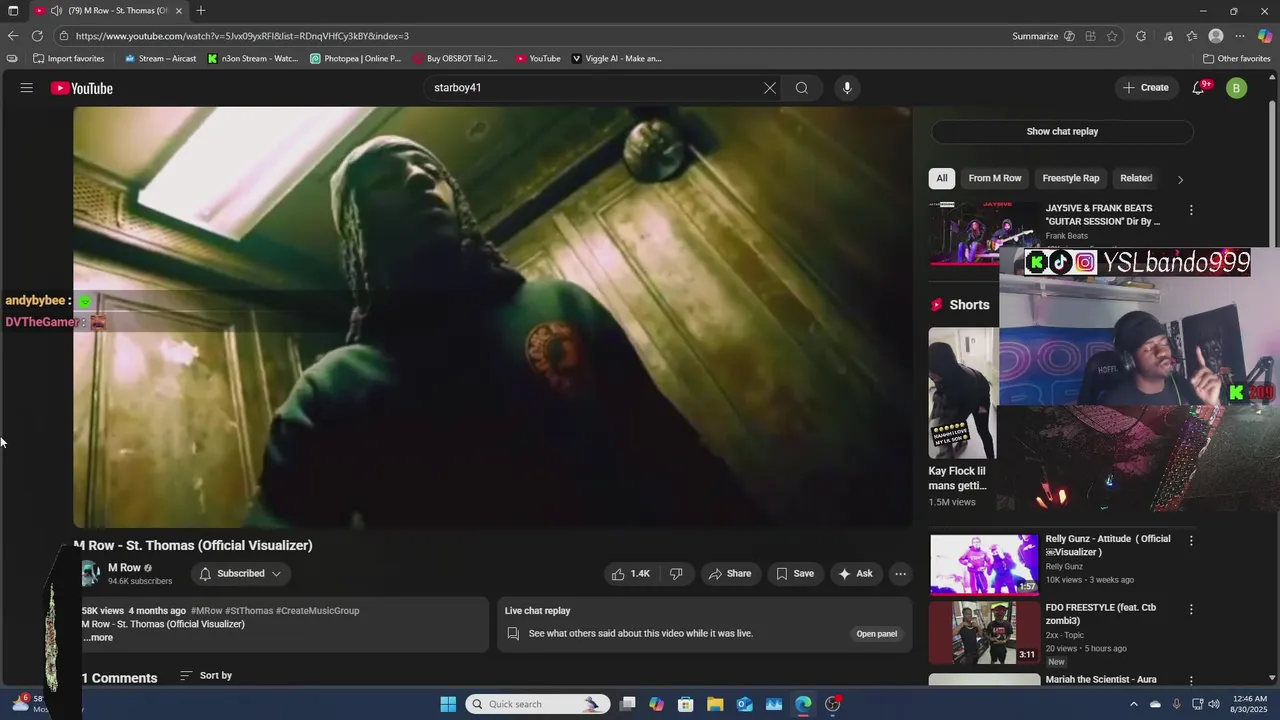
Task: Open the Favorites list icon
Action: tap(1192, 36)
